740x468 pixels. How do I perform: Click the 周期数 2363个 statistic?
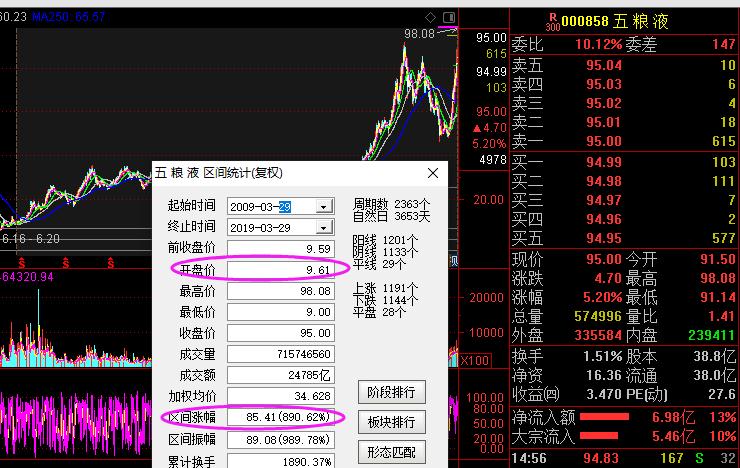pos(391,204)
